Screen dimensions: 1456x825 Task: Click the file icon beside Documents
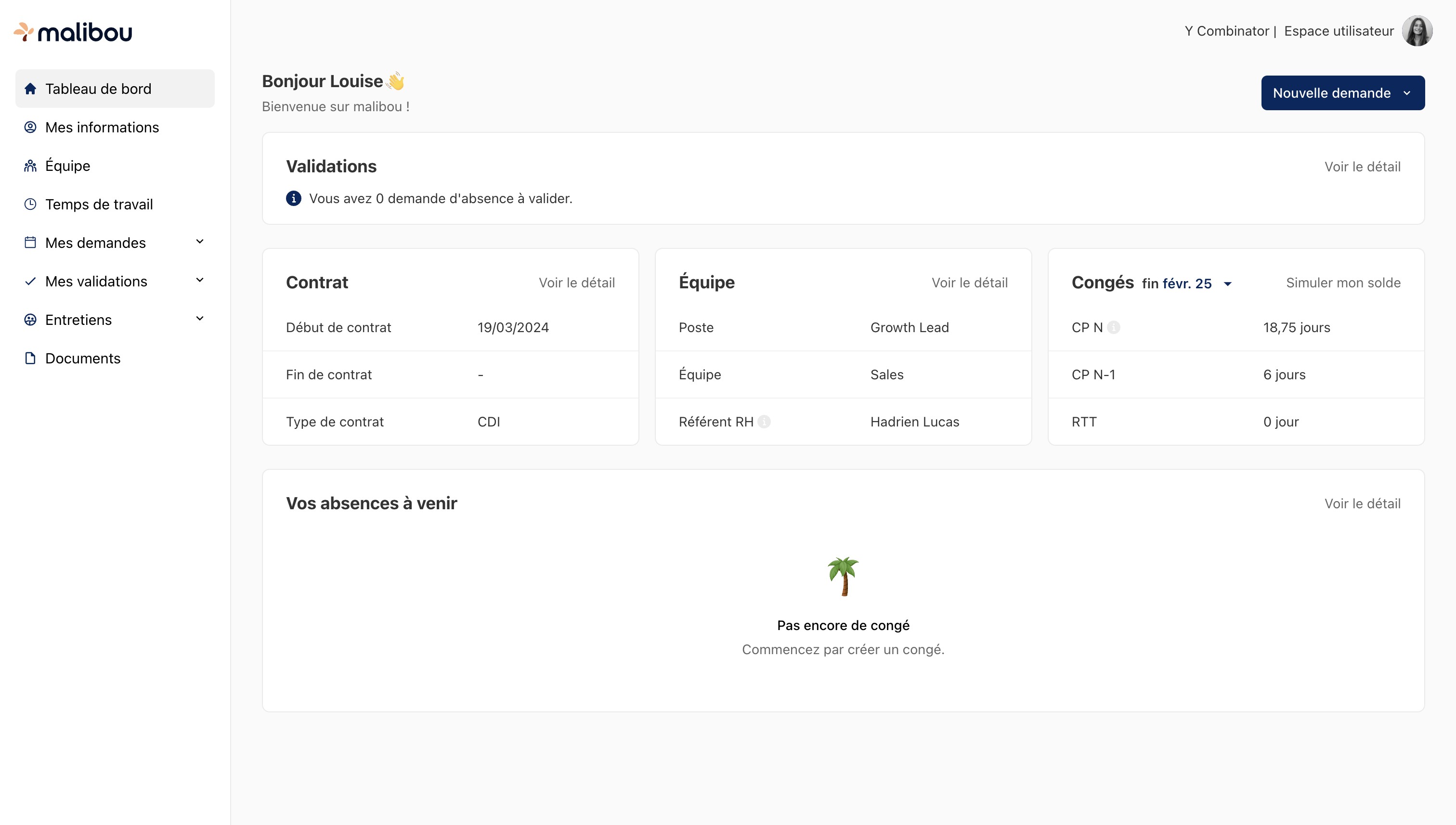coord(31,358)
